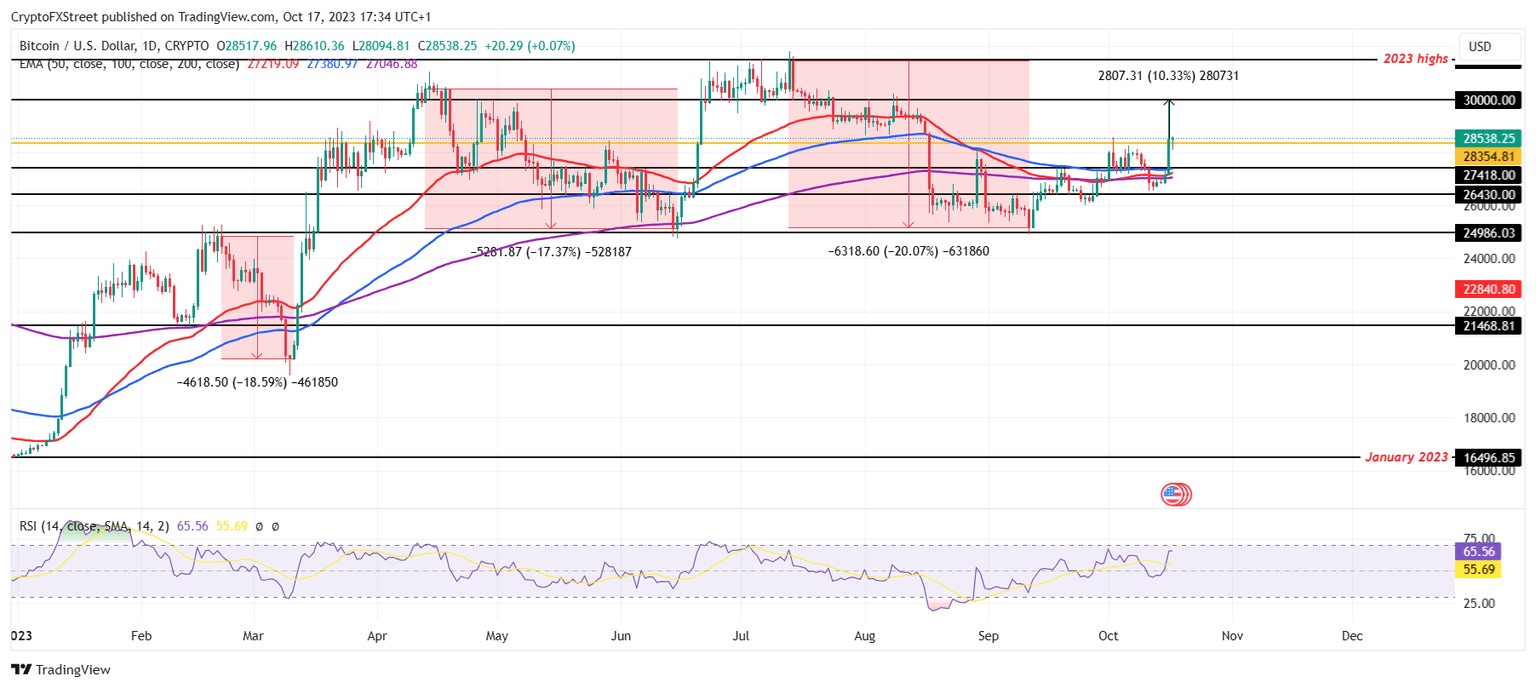Click the yellow 28354.81 price swatch
Viewport: 1536px width, 688px height.
coord(1487,156)
